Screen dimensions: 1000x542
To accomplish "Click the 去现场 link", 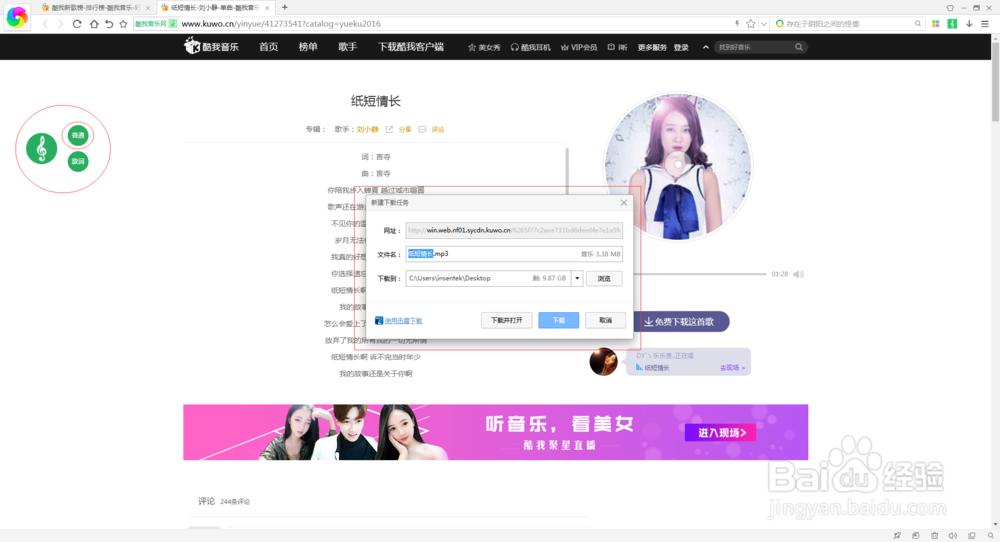I will point(732,368).
